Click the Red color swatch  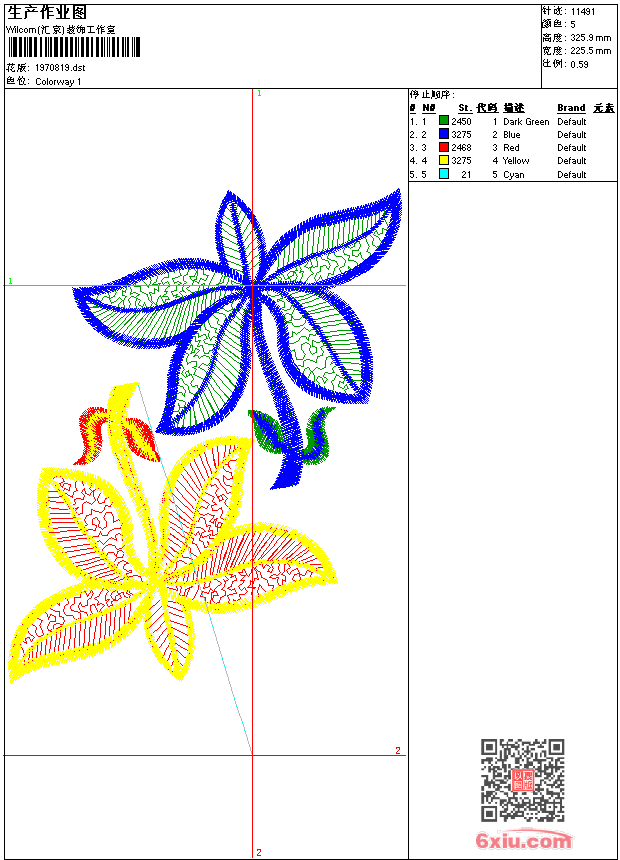444,147
